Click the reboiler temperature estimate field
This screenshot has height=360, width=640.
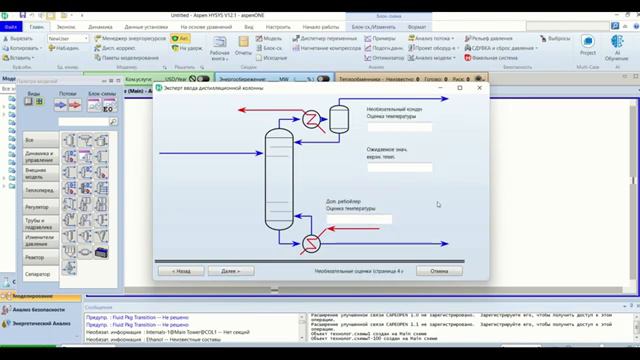pos(359,220)
